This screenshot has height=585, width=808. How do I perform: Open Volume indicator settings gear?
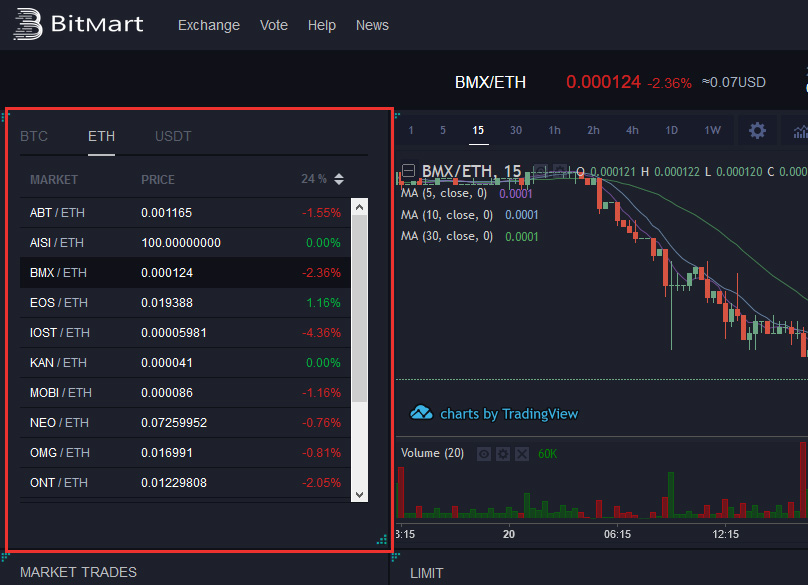[x=503, y=454]
